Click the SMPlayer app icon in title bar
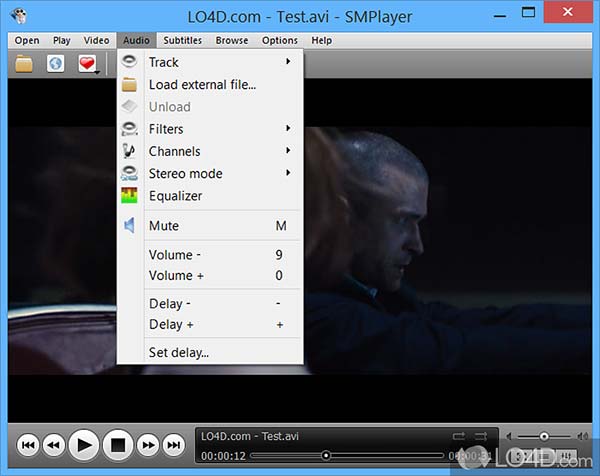 [18, 16]
